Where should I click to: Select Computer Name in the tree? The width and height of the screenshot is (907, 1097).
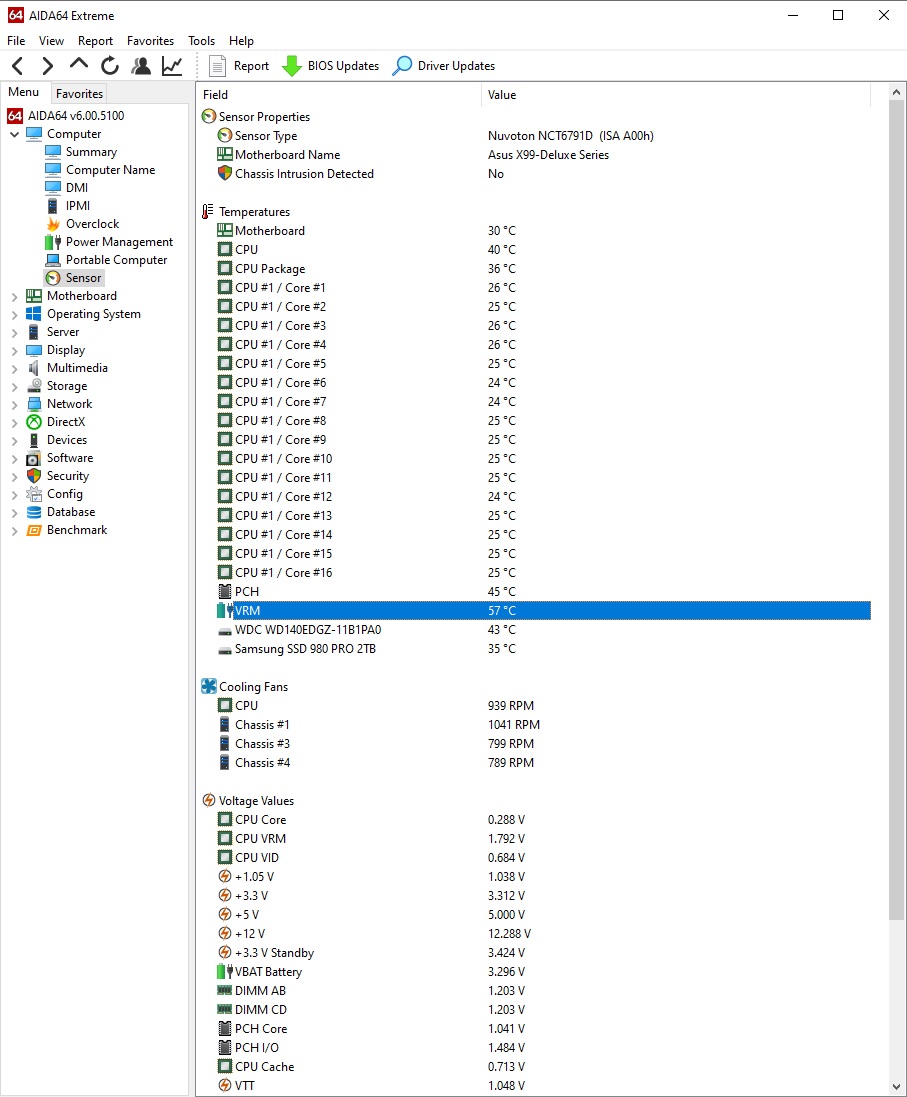click(x=111, y=170)
